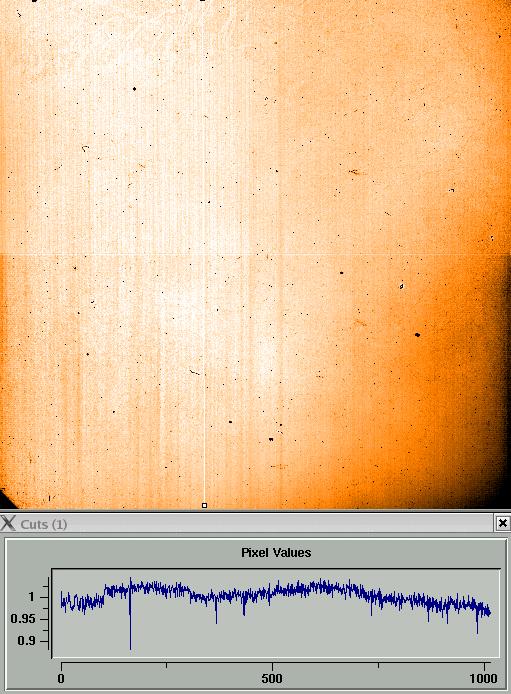Select the square handle ending the cut line
The image size is (511, 694).
[204, 505]
